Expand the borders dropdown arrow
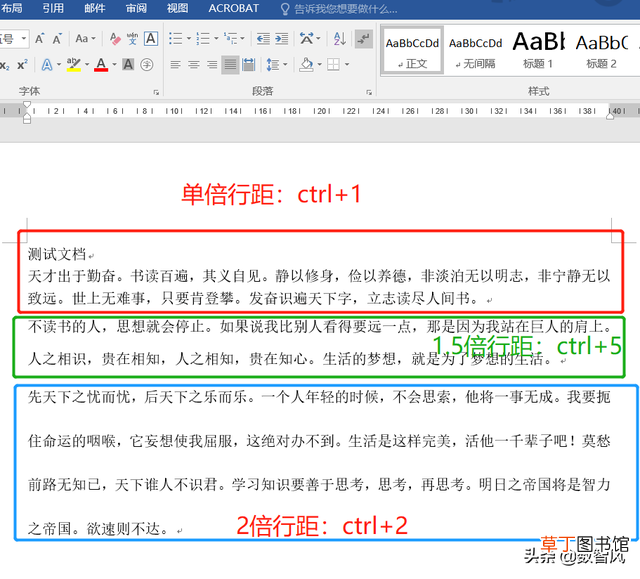The image size is (640, 579). [x=347, y=64]
